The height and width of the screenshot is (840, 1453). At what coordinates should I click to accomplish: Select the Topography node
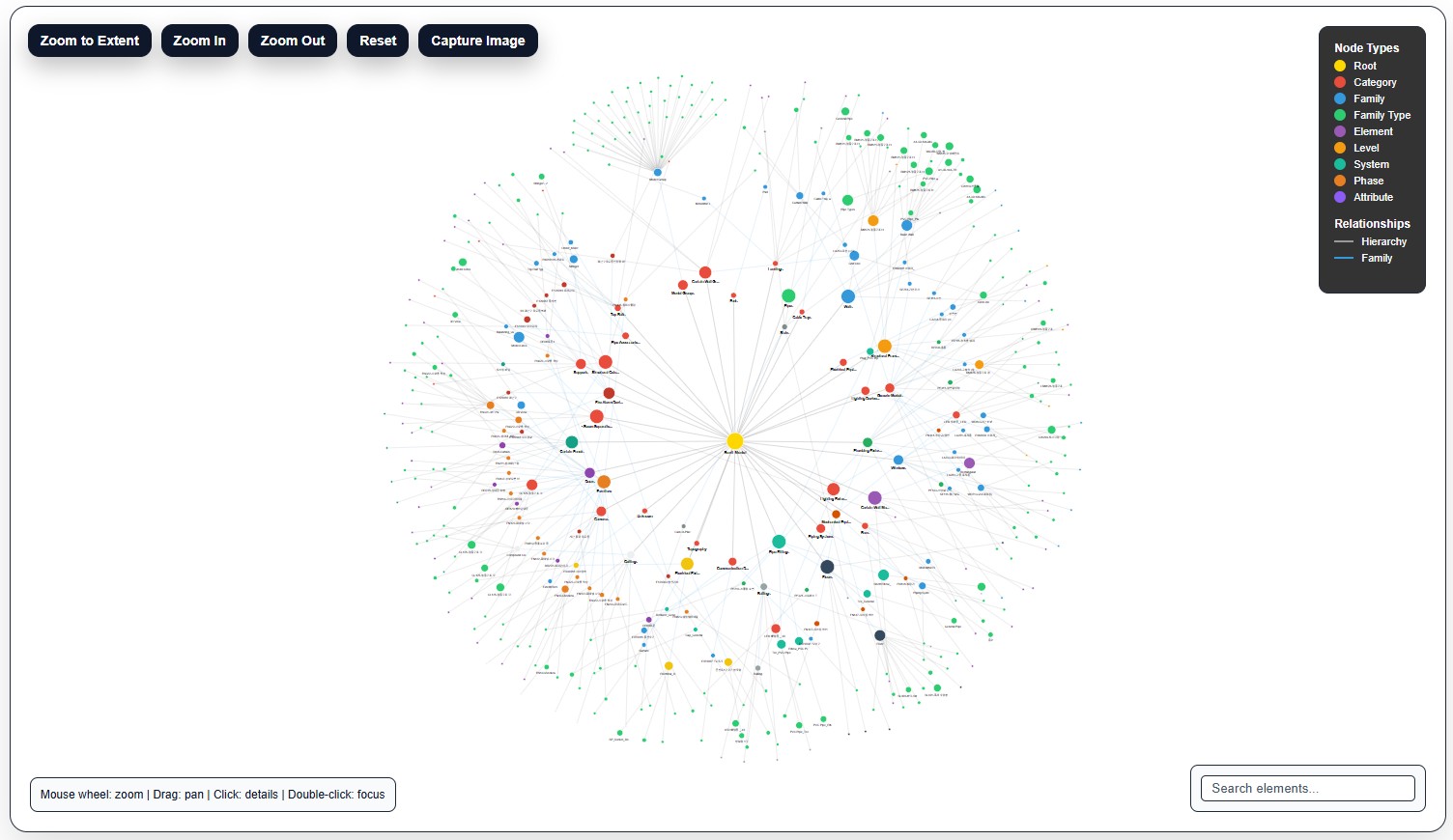pos(698,543)
